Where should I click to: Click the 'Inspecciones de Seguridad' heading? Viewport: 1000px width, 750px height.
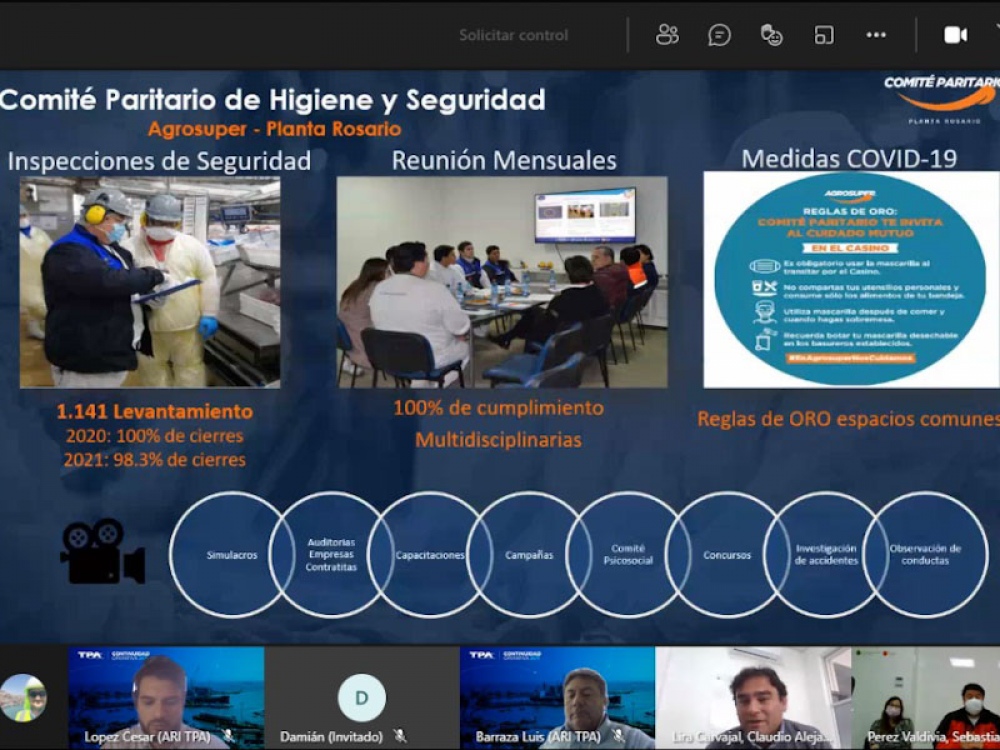pos(159,161)
